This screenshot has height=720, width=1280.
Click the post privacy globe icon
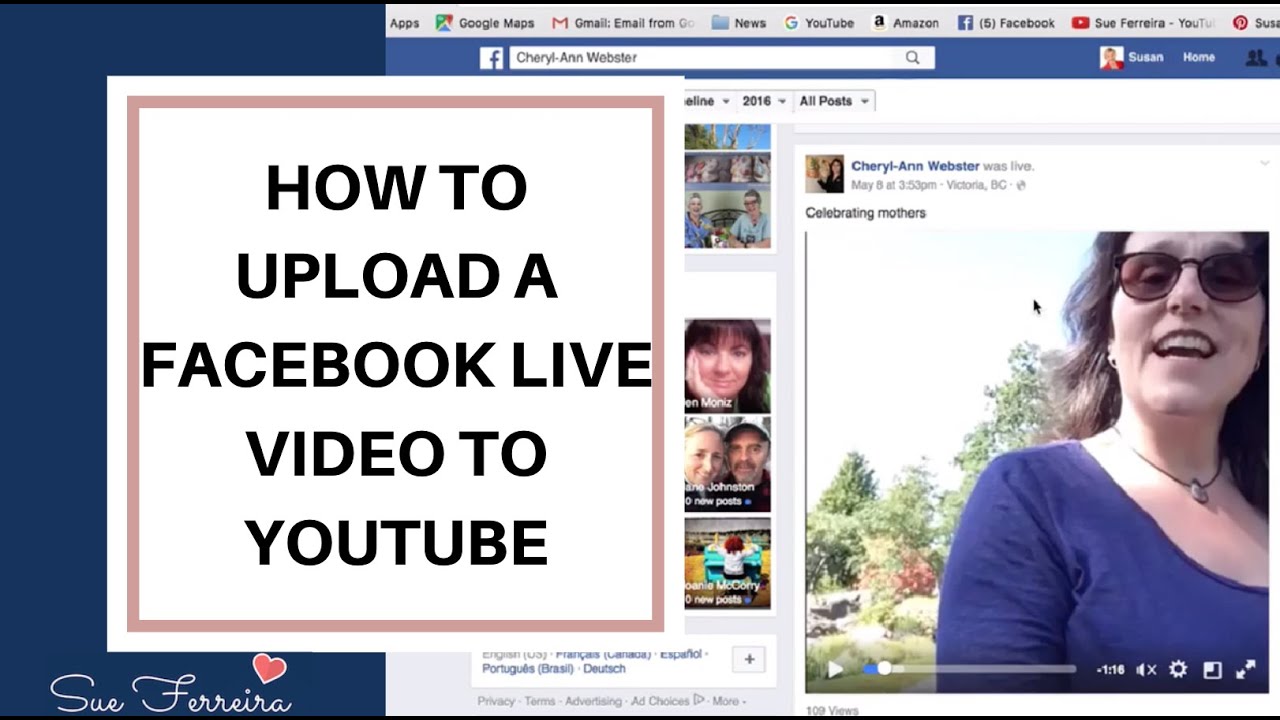(x=1020, y=185)
